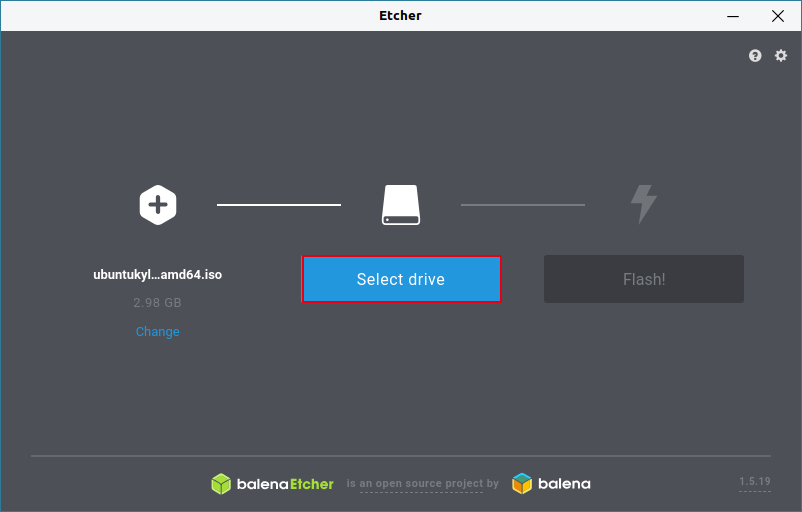
Task: Click the greyed-out Flash! button
Action: [643, 279]
